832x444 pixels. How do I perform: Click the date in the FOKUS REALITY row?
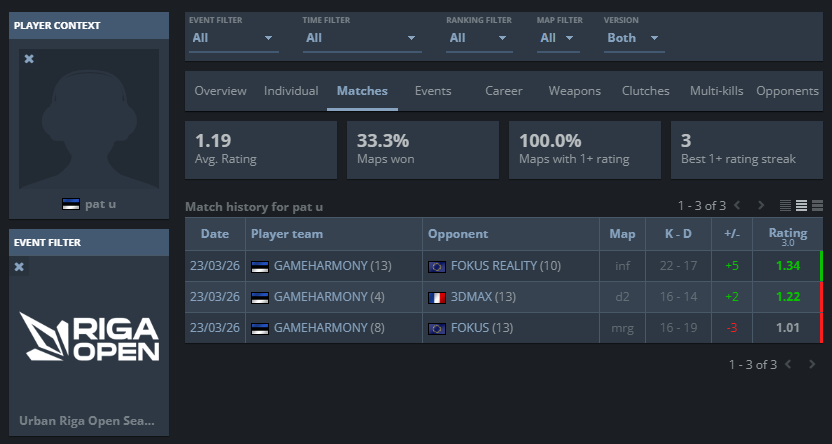(215, 266)
